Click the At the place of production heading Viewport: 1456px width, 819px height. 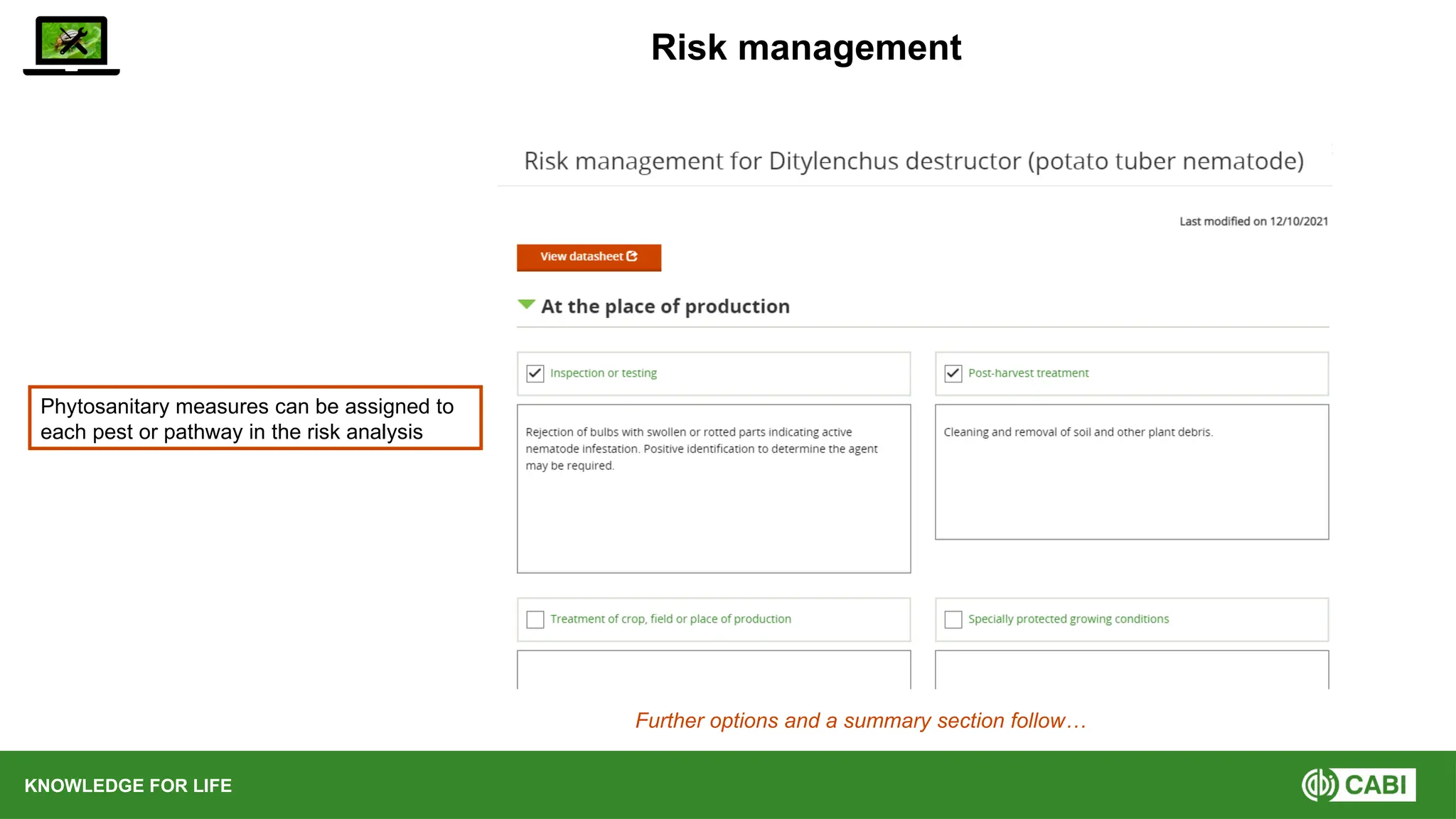[x=665, y=306]
